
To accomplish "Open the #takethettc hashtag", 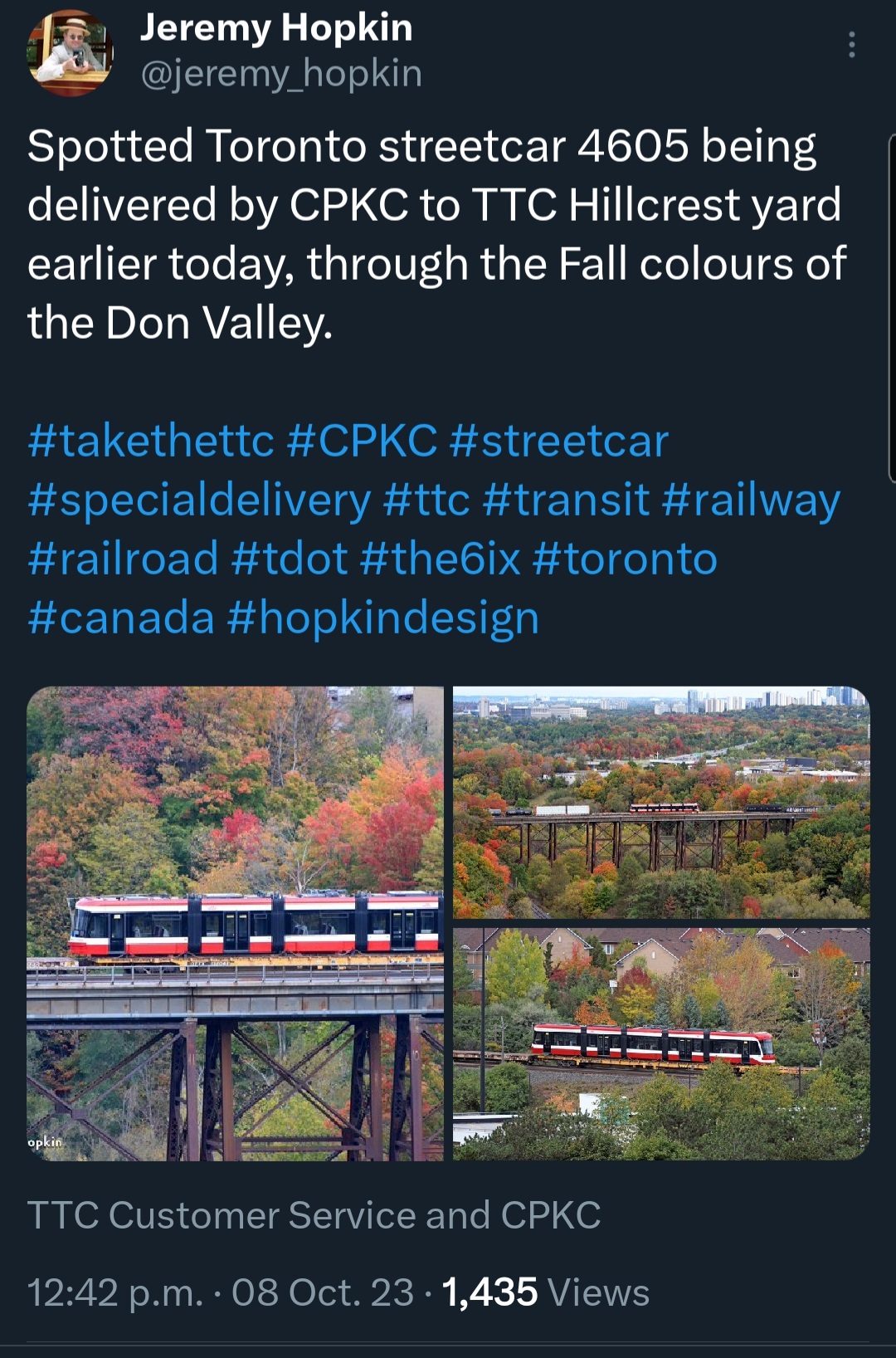I will (150, 441).
